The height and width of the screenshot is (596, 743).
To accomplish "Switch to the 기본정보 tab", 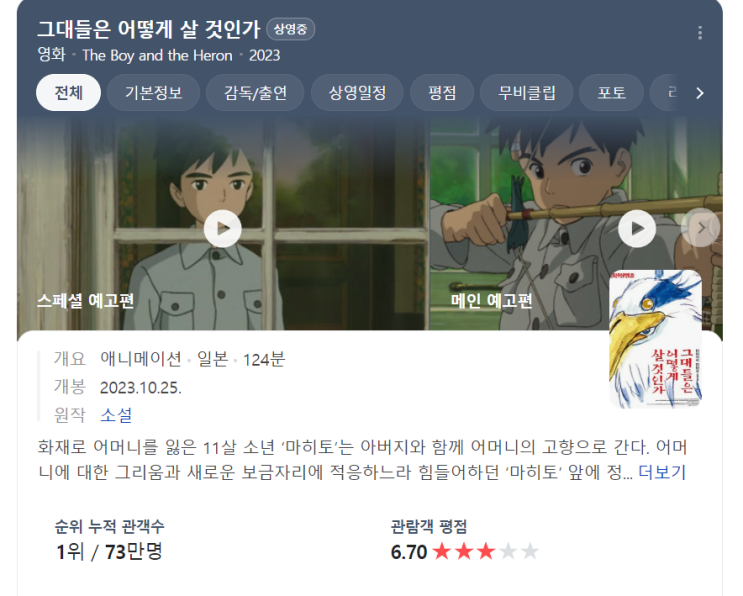I will 154,92.
